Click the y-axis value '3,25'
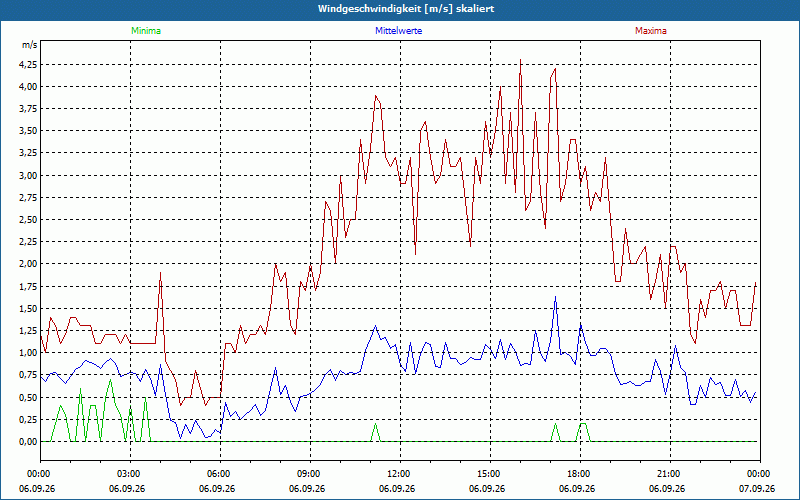This screenshot has width=800, height=500. pyautogui.click(x=28, y=153)
